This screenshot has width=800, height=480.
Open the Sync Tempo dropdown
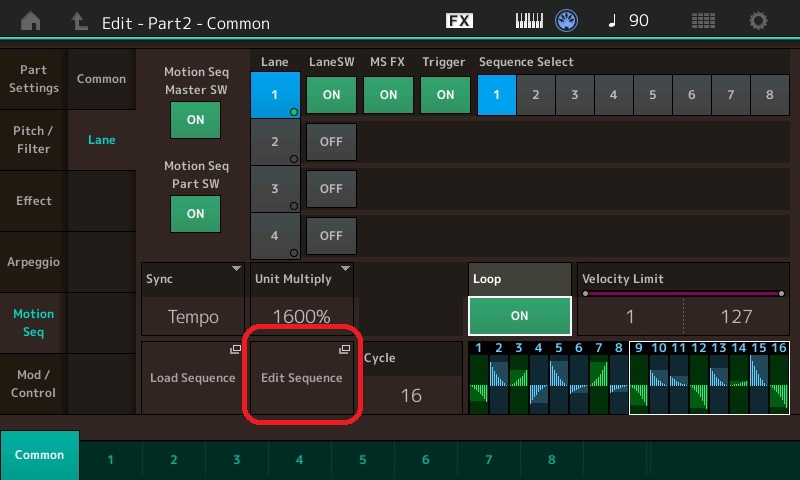pos(193,301)
